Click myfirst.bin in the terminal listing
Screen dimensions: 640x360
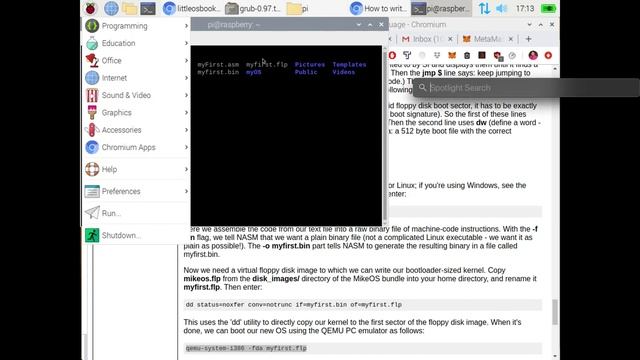tap(218, 72)
